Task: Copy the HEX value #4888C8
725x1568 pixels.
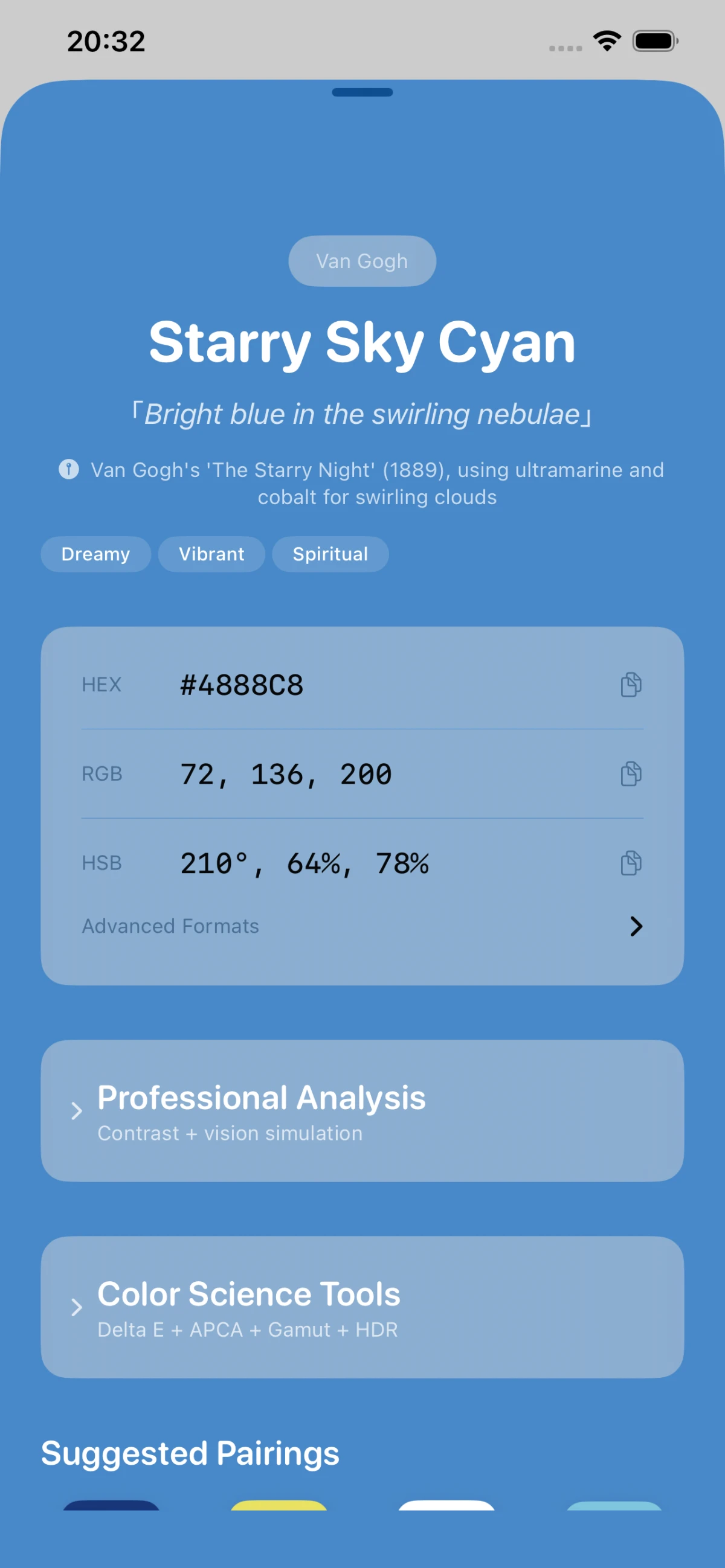Action: click(631, 685)
